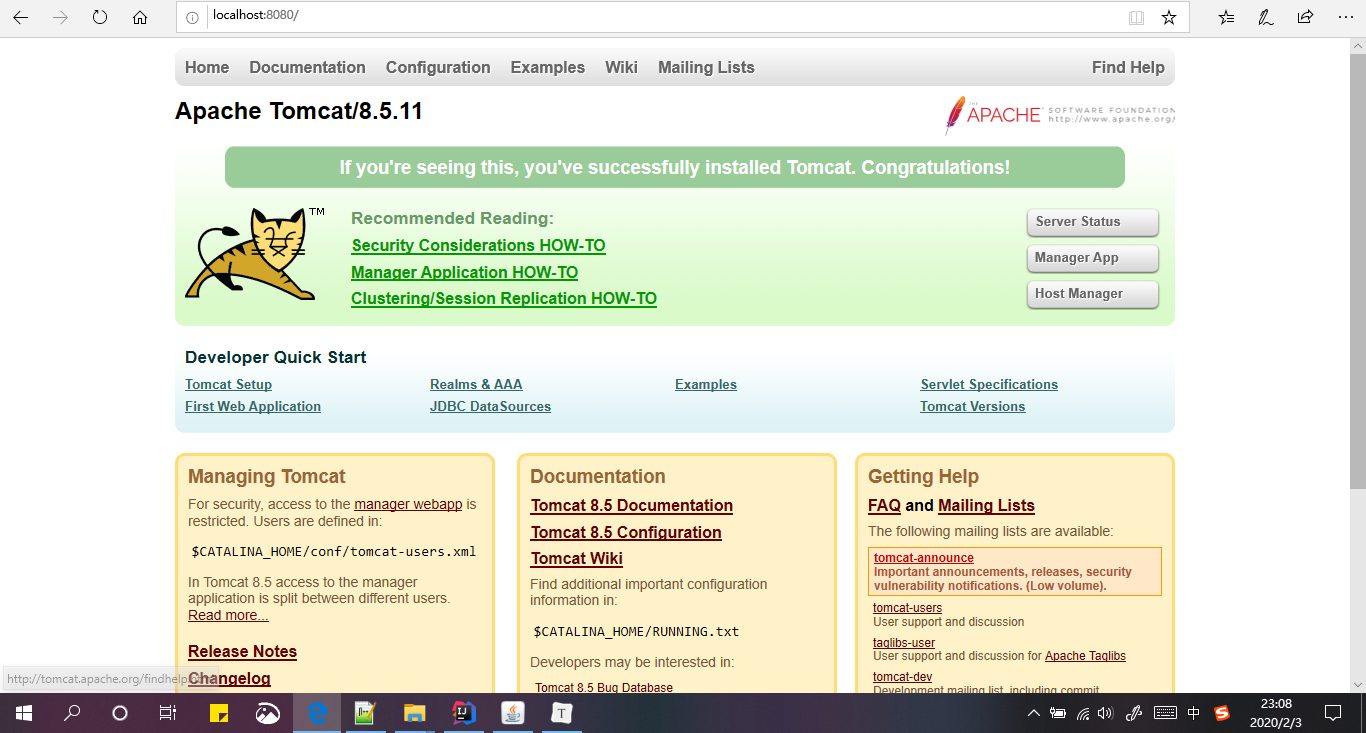
Task: Open reading view icon in address bar
Action: pyautogui.click(x=1136, y=17)
